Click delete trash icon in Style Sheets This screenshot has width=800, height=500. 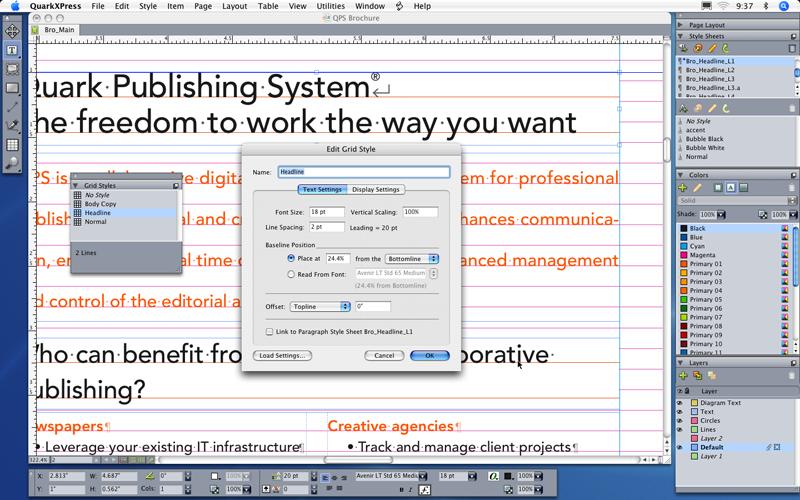(792, 48)
